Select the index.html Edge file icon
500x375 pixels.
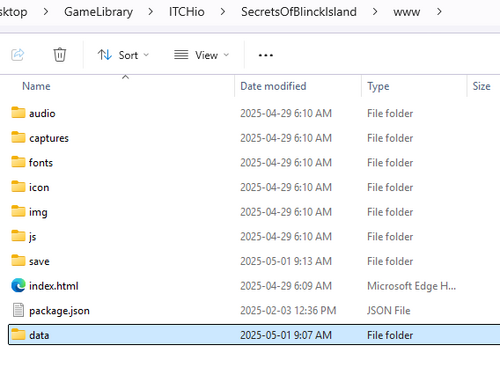pos(18,285)
